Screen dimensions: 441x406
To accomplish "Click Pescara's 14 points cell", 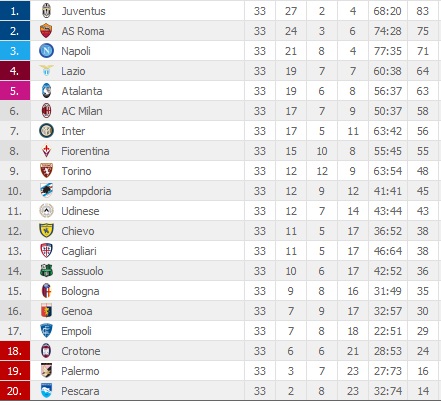I will coord(423,391).
